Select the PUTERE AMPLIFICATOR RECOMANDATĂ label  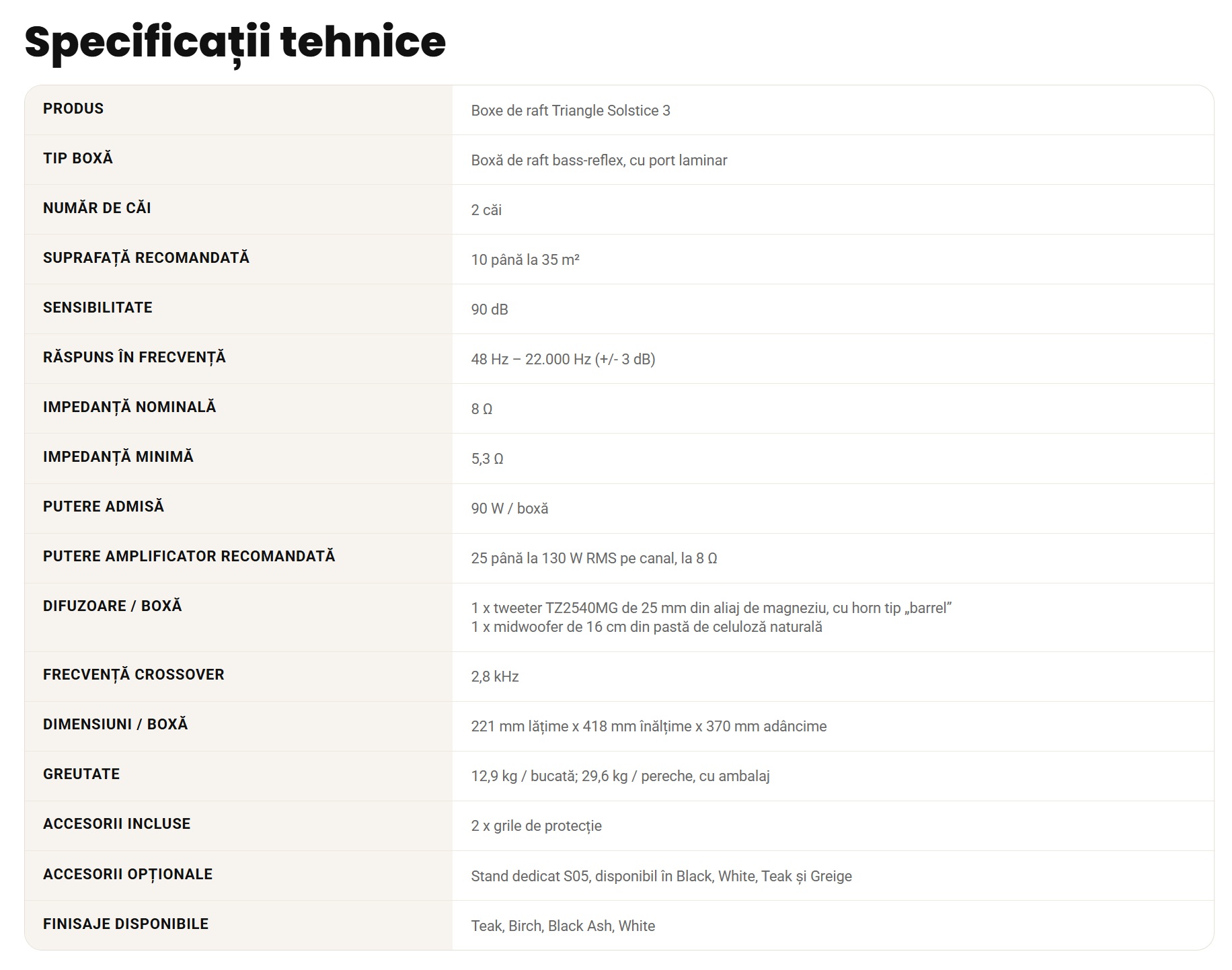pyautogui.click(x=189, y=556)
